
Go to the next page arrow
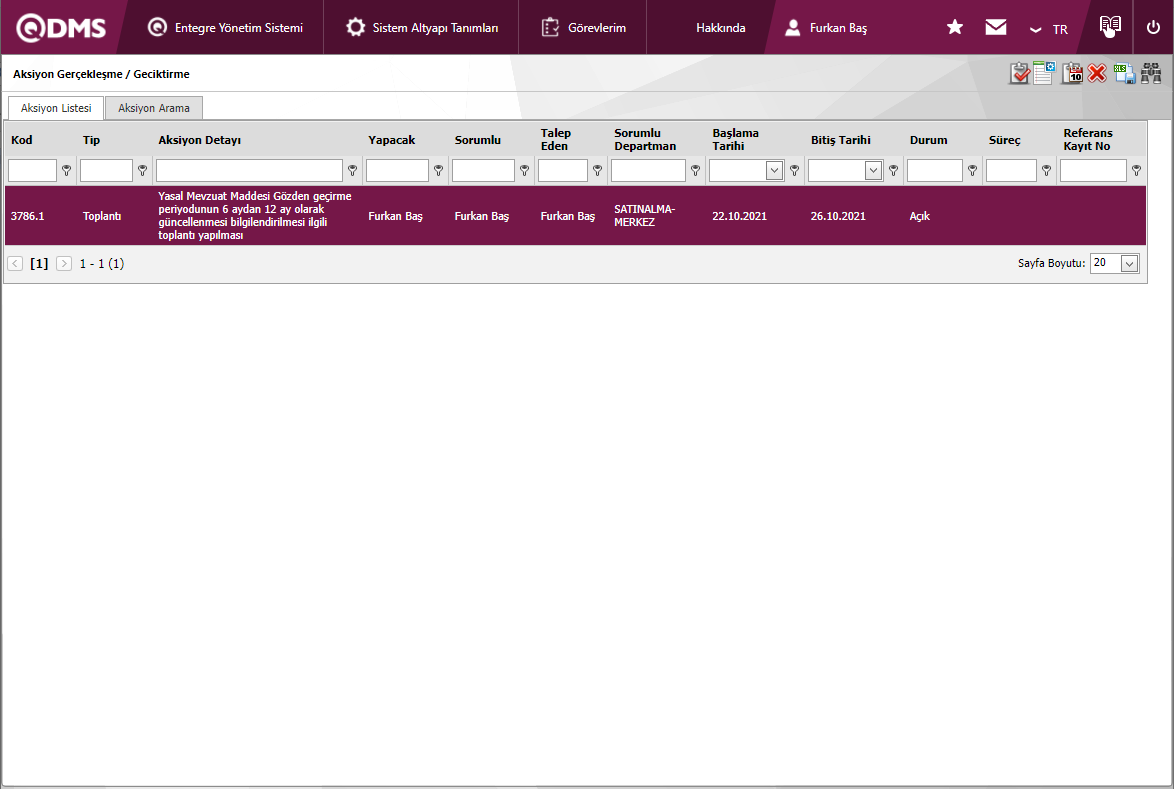click(64, 263)
